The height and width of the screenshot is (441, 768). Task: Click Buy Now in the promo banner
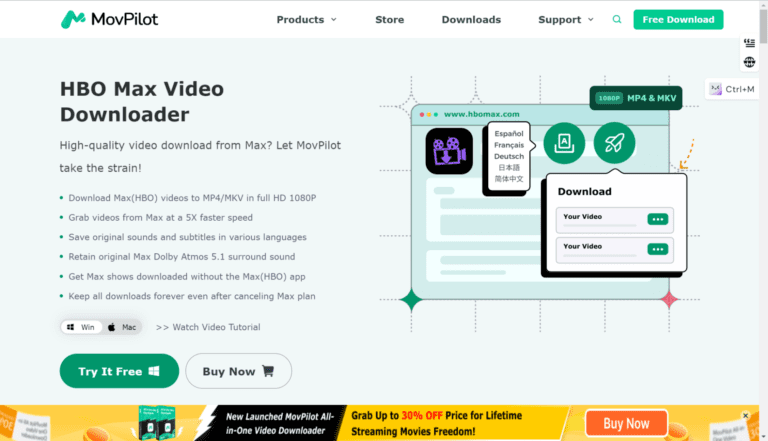tap(626, 423)
